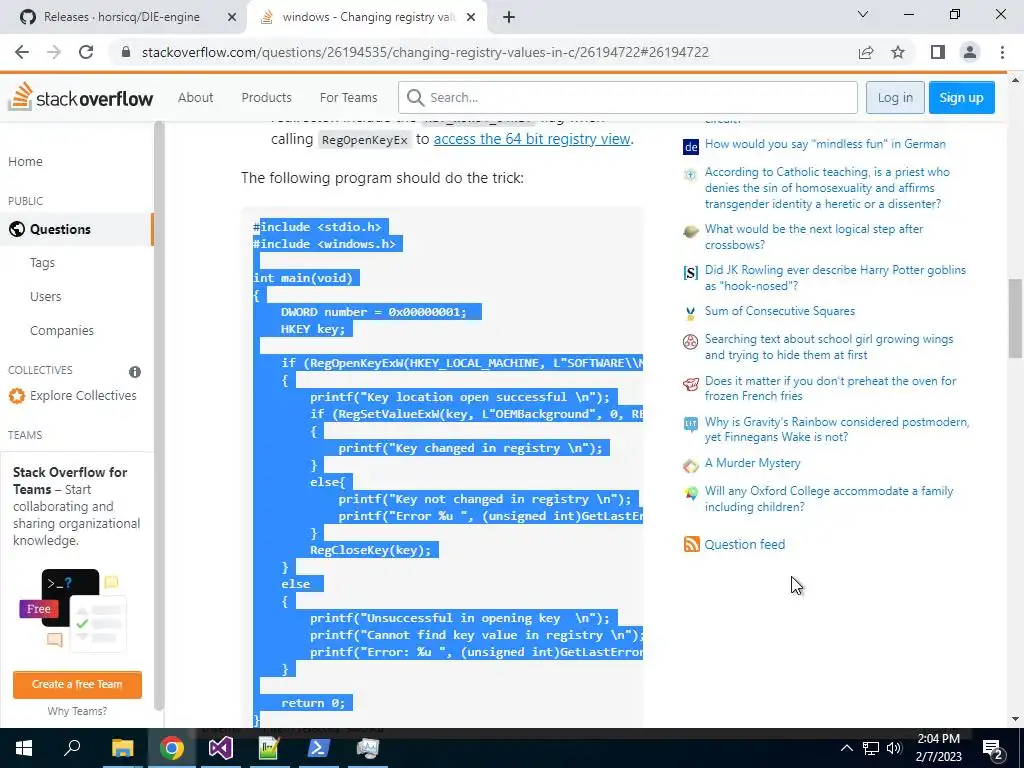Click the volume speaker tray icon
Viewport: 1024px width, 768px height.
[x=893, y=748]
